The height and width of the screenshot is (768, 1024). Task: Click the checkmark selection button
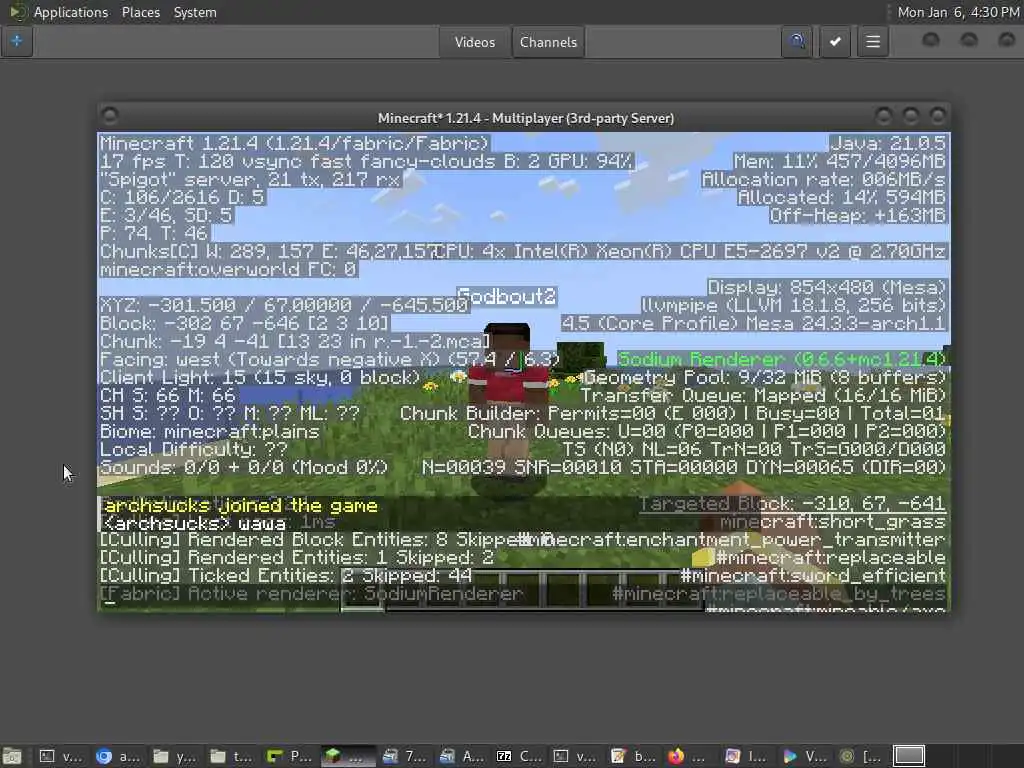[835, 42]
